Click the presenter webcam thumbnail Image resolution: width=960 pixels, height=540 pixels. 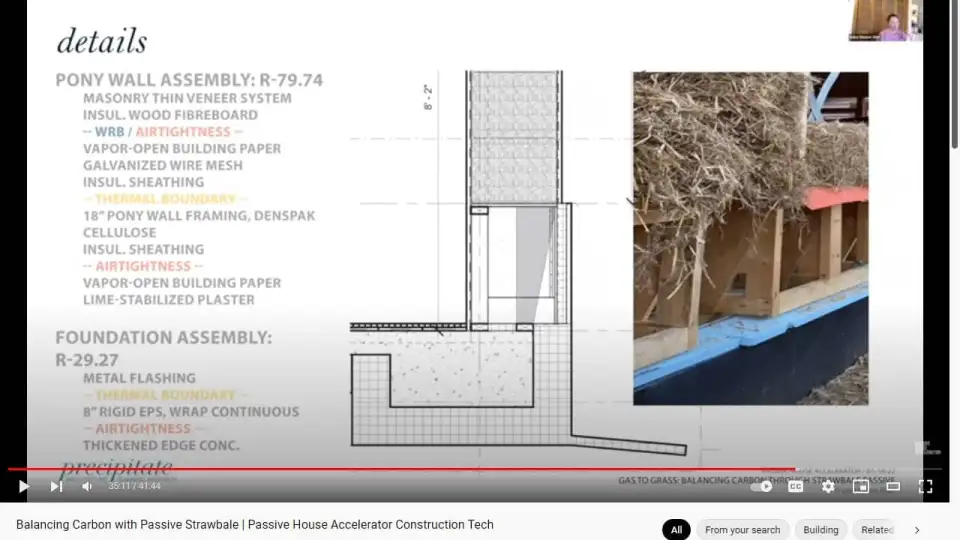(885, 20)
